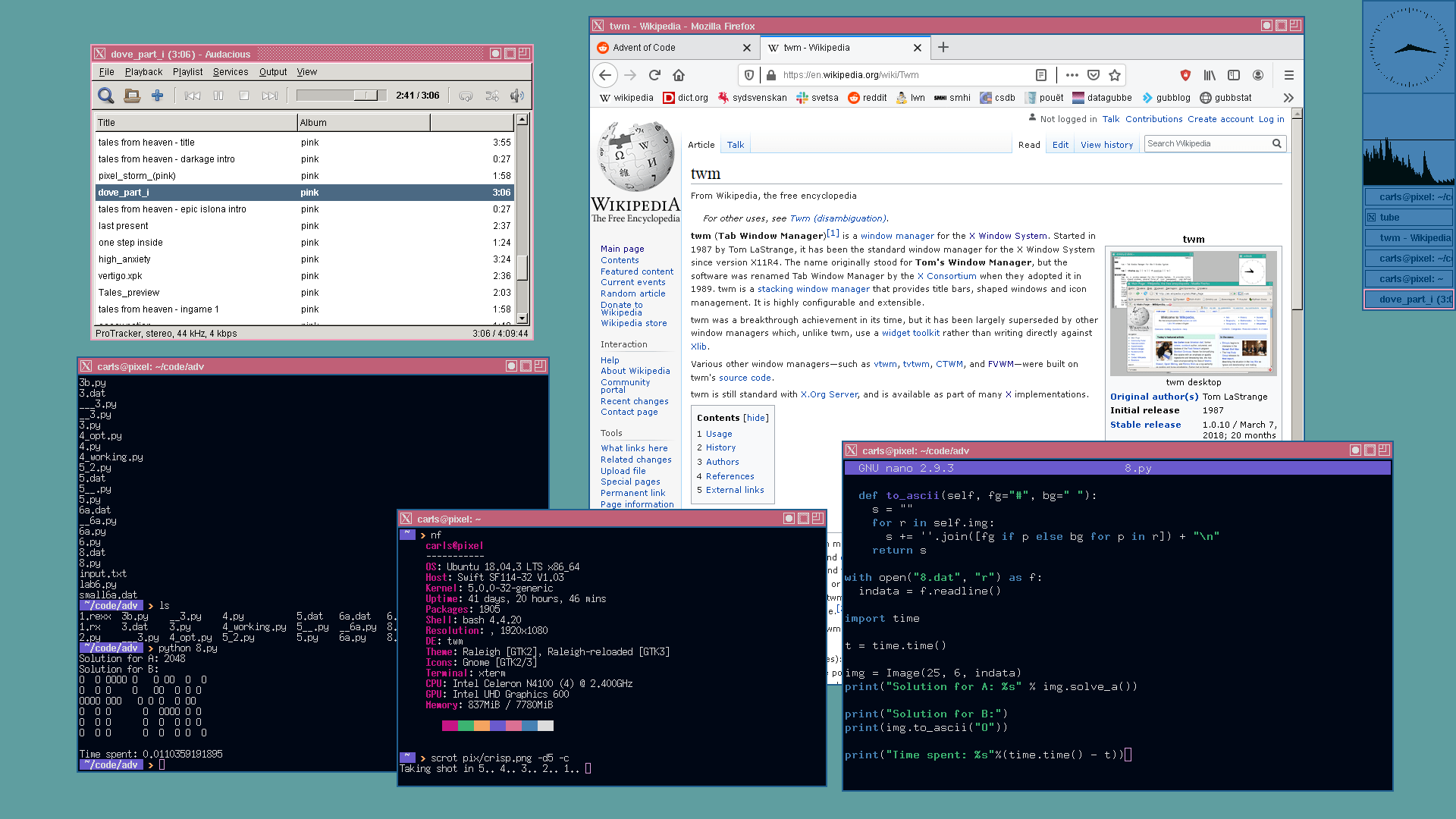
Task: Click the open files folder icon in Audacious
Action: click(x=132, y=96)
